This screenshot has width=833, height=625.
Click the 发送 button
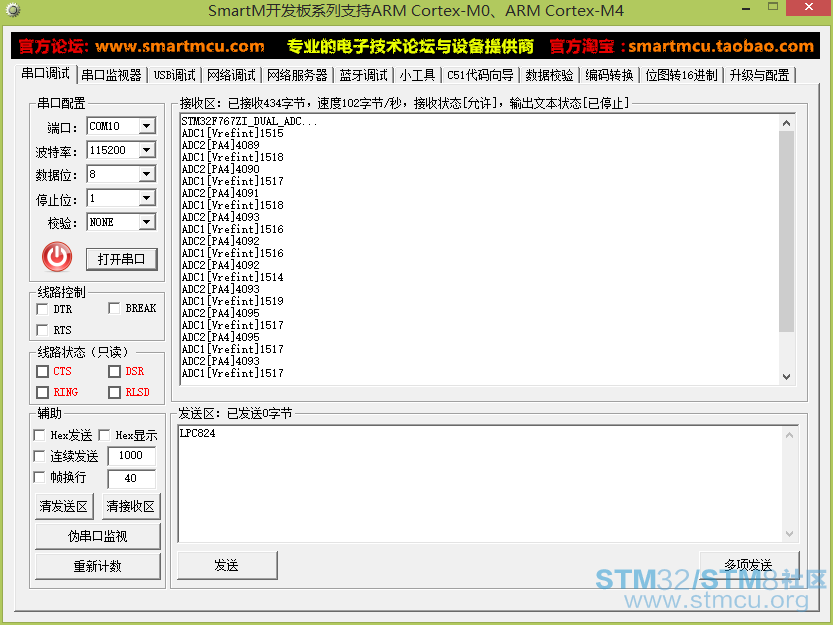(x=227, y=565)
